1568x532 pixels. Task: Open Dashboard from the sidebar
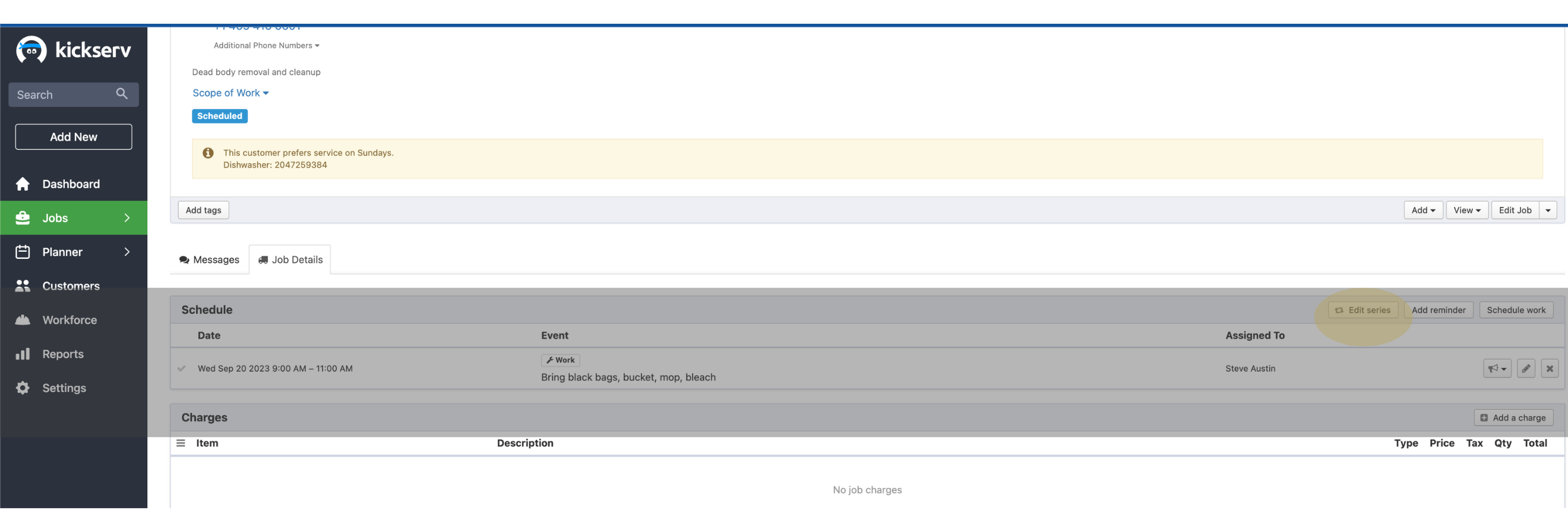[x=74, y=184]
